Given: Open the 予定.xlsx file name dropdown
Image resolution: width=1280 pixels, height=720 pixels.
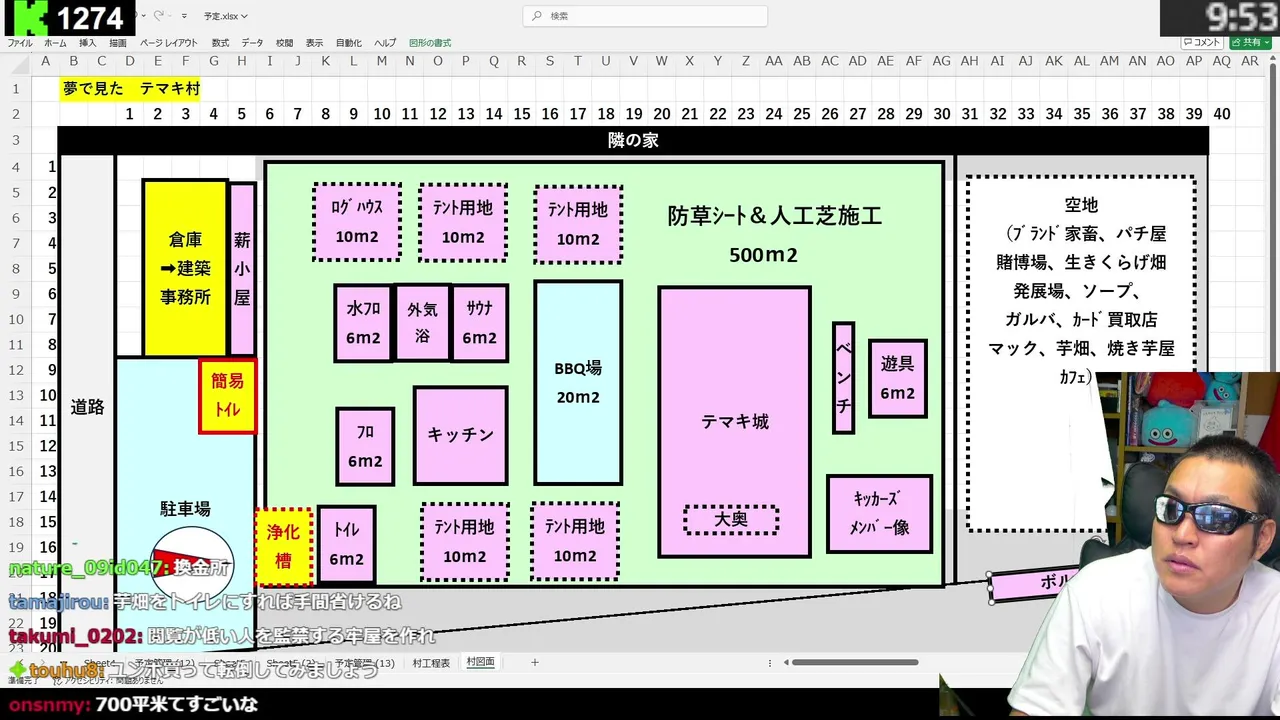Looking at the screenshot, I should click(x=226, y=16).
